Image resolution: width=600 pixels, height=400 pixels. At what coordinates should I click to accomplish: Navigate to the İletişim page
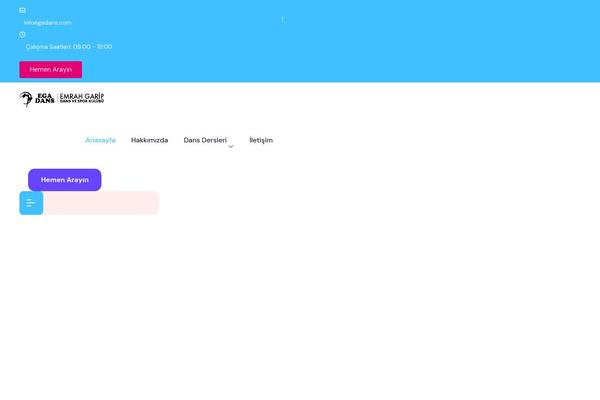pyautogui.click(x=261, y=140)
